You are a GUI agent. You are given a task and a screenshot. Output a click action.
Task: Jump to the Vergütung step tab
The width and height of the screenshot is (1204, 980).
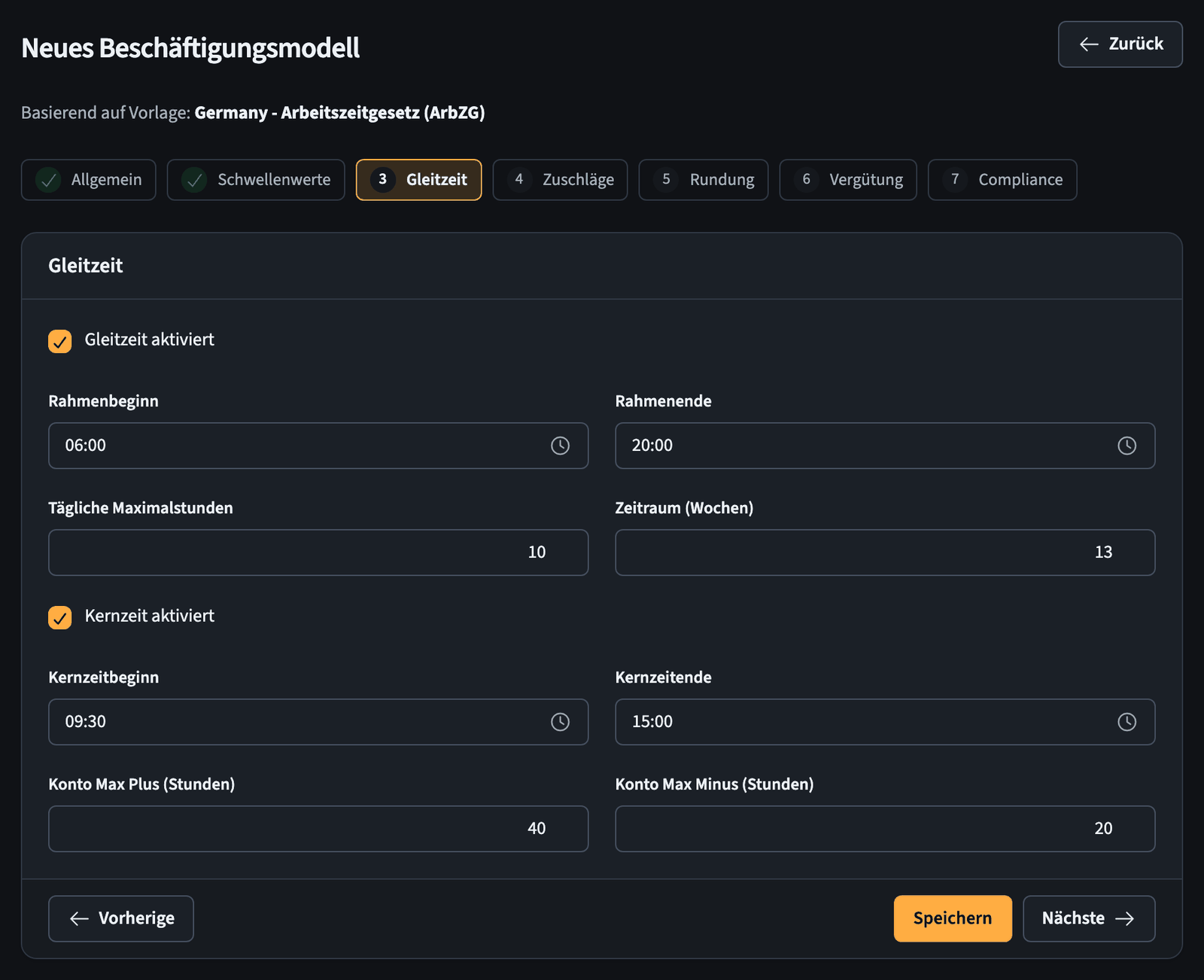[848, 180]
